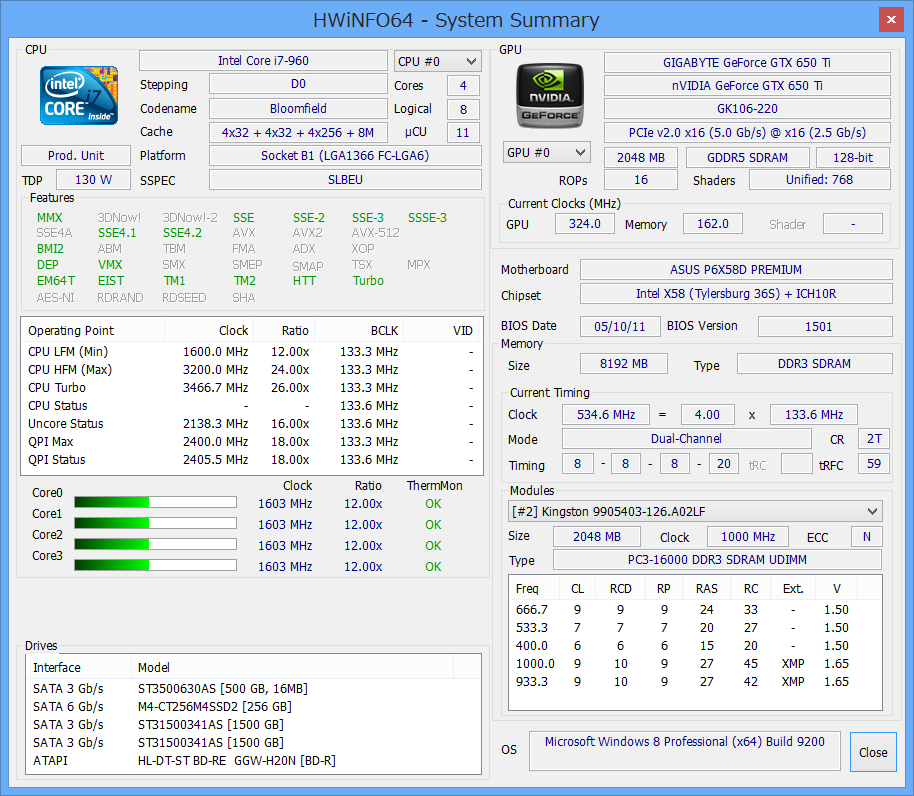The width and height of the screenshot is (914, 796).
Task: Click the GK106-220 GPU chip field
Action: pos(747,108)
